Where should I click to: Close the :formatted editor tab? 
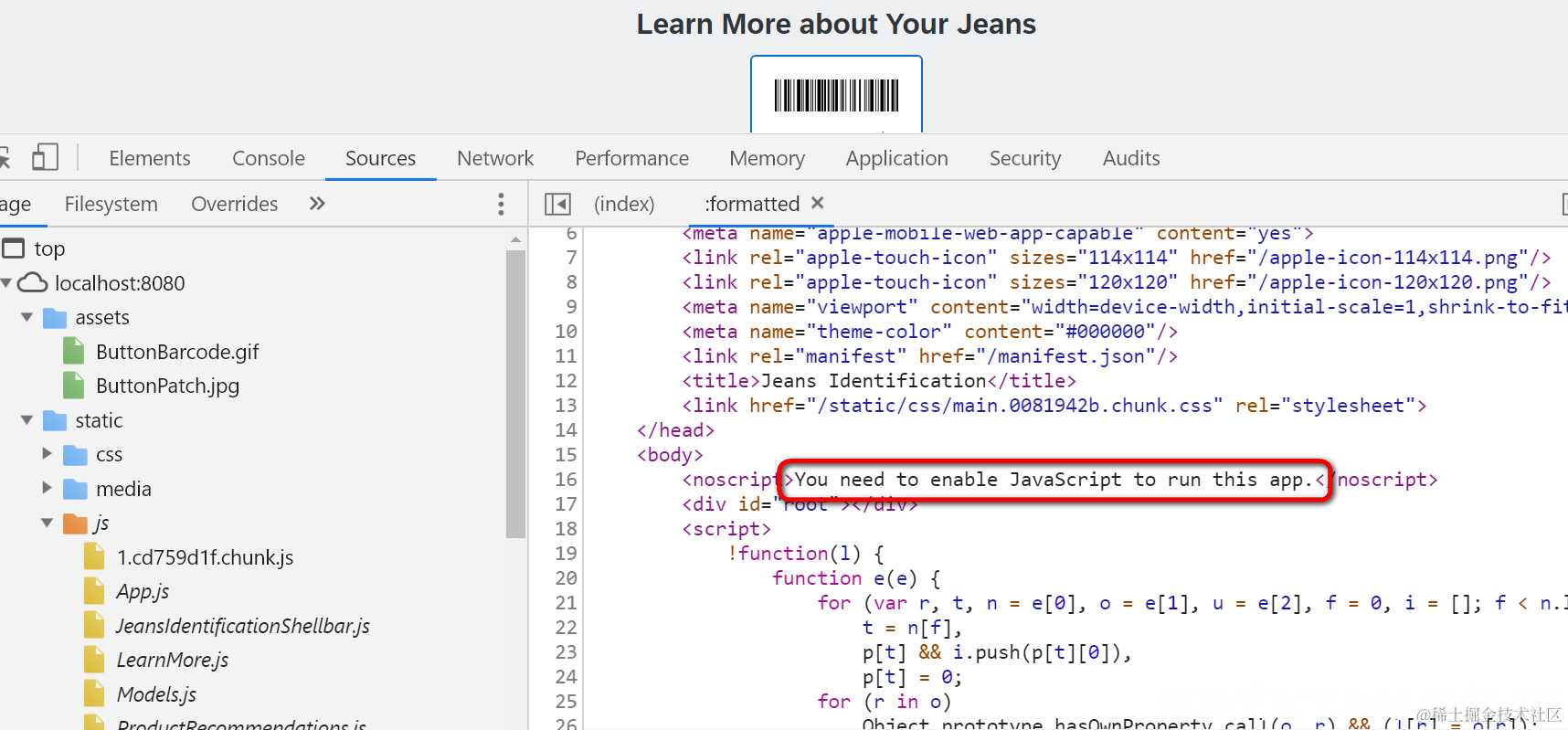[x=818, y=202]
